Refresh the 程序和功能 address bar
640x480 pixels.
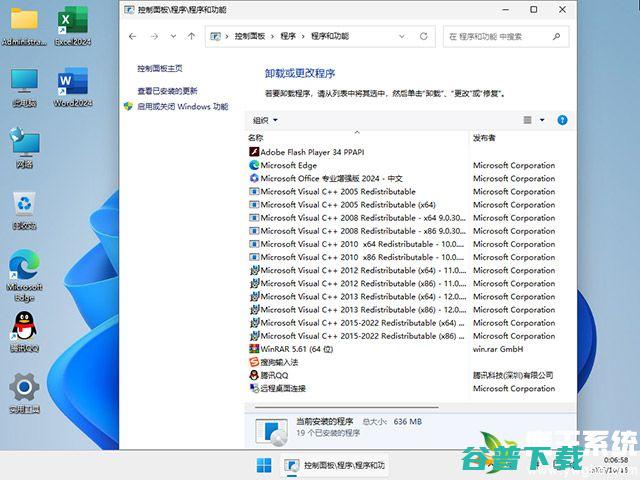[424, 36]
